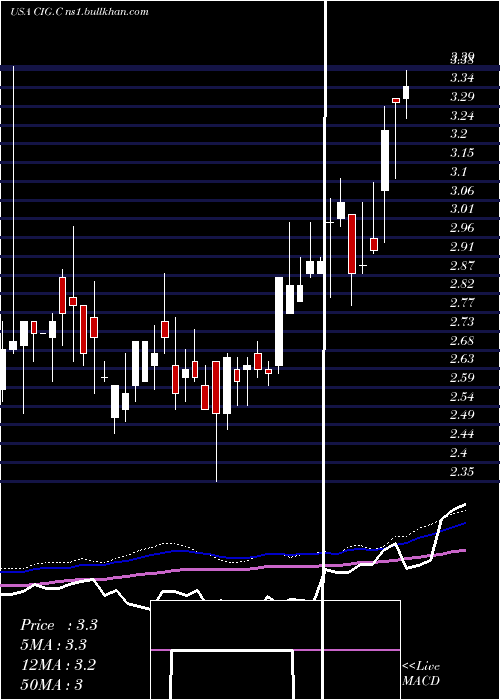500x700 pixels.
Task: Click the 3.29 price axis label
Action: click(462, 97)
